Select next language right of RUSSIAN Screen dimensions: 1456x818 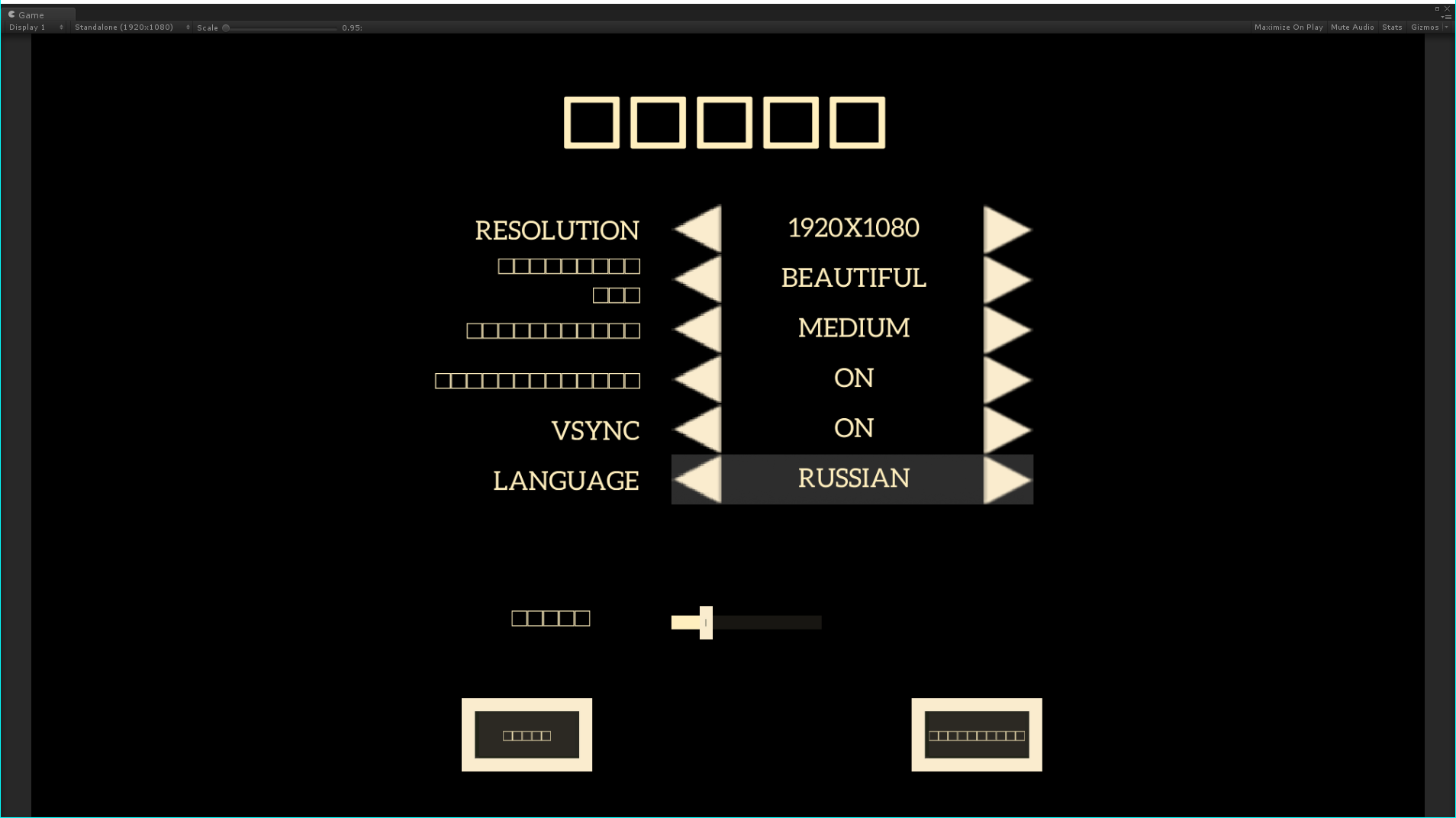point(1007,480)
